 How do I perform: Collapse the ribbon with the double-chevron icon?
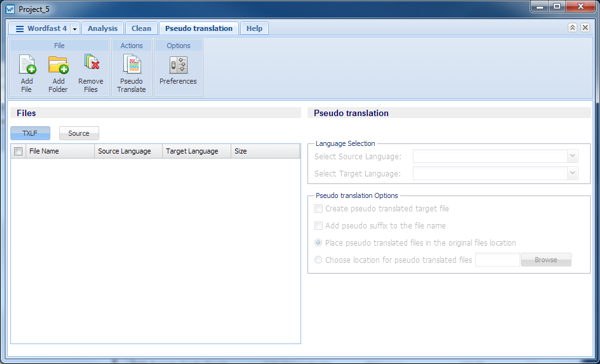pos(572,28)
